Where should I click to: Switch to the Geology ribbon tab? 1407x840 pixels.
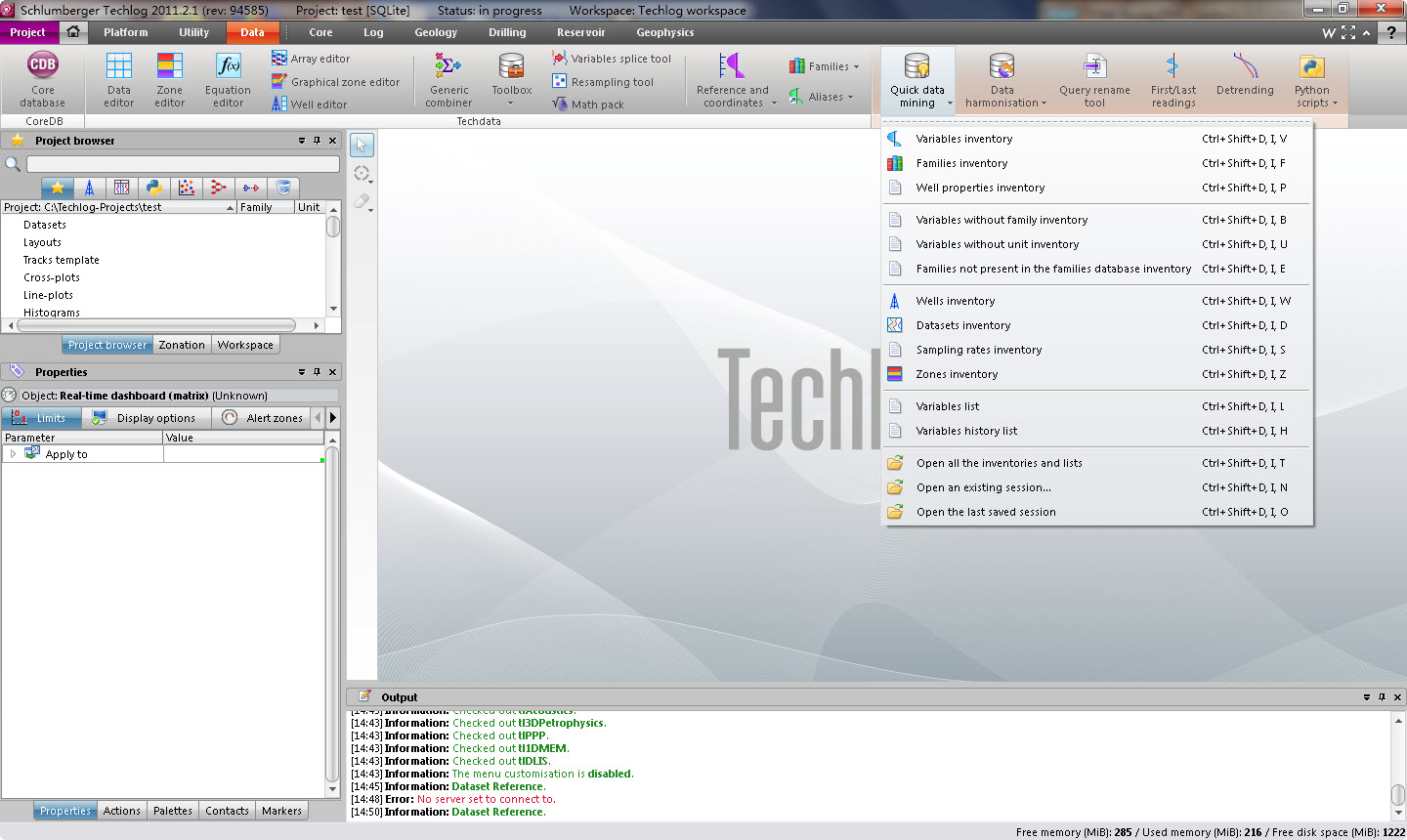(x=436, y=32)
